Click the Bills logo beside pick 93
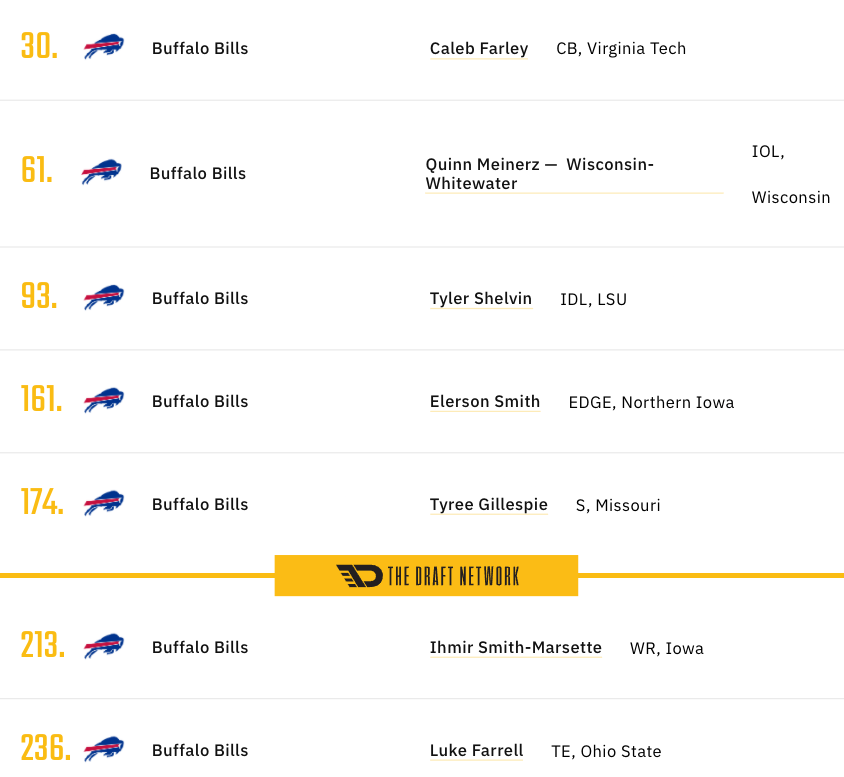The height and width of the screenshot is (777, 844). click(104, 297)
